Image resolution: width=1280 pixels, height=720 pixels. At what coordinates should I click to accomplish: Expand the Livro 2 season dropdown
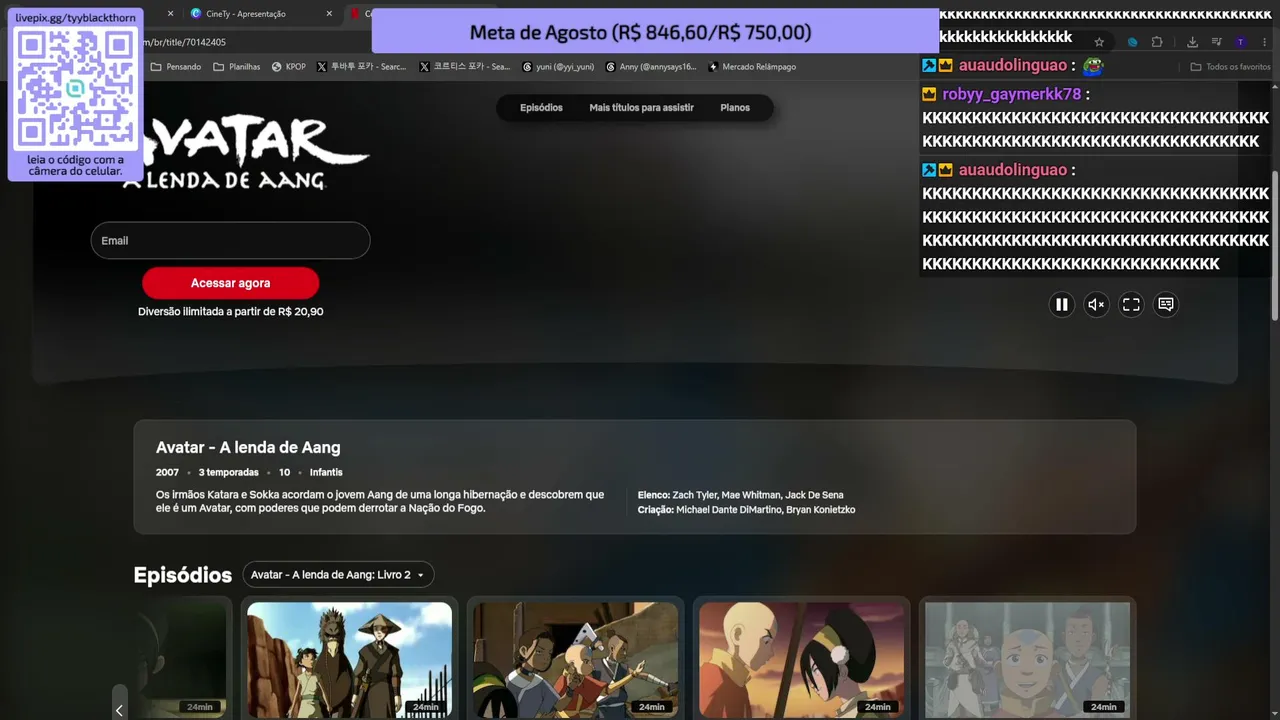338,575
